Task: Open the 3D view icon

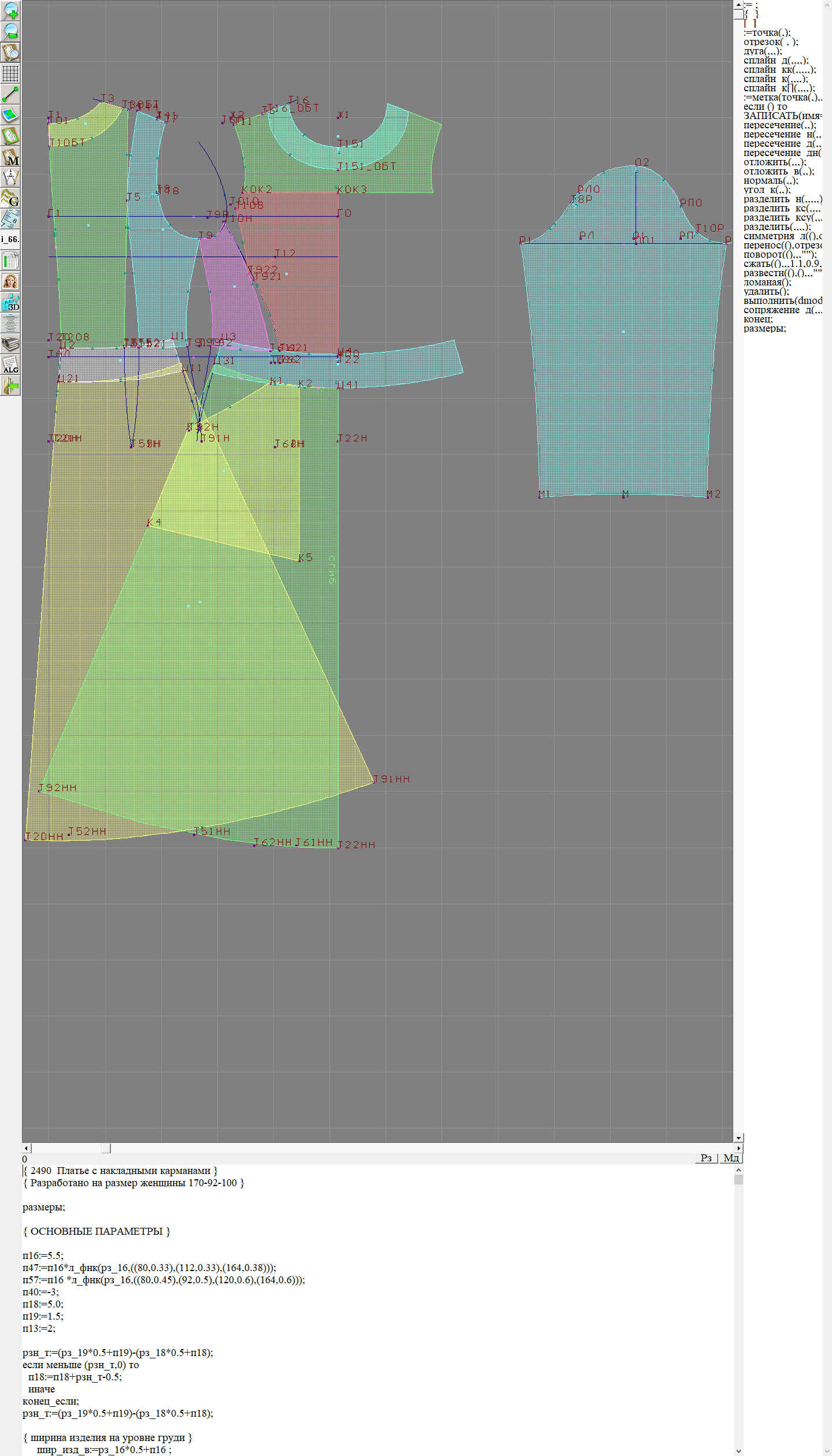Action: coord(10,302)
